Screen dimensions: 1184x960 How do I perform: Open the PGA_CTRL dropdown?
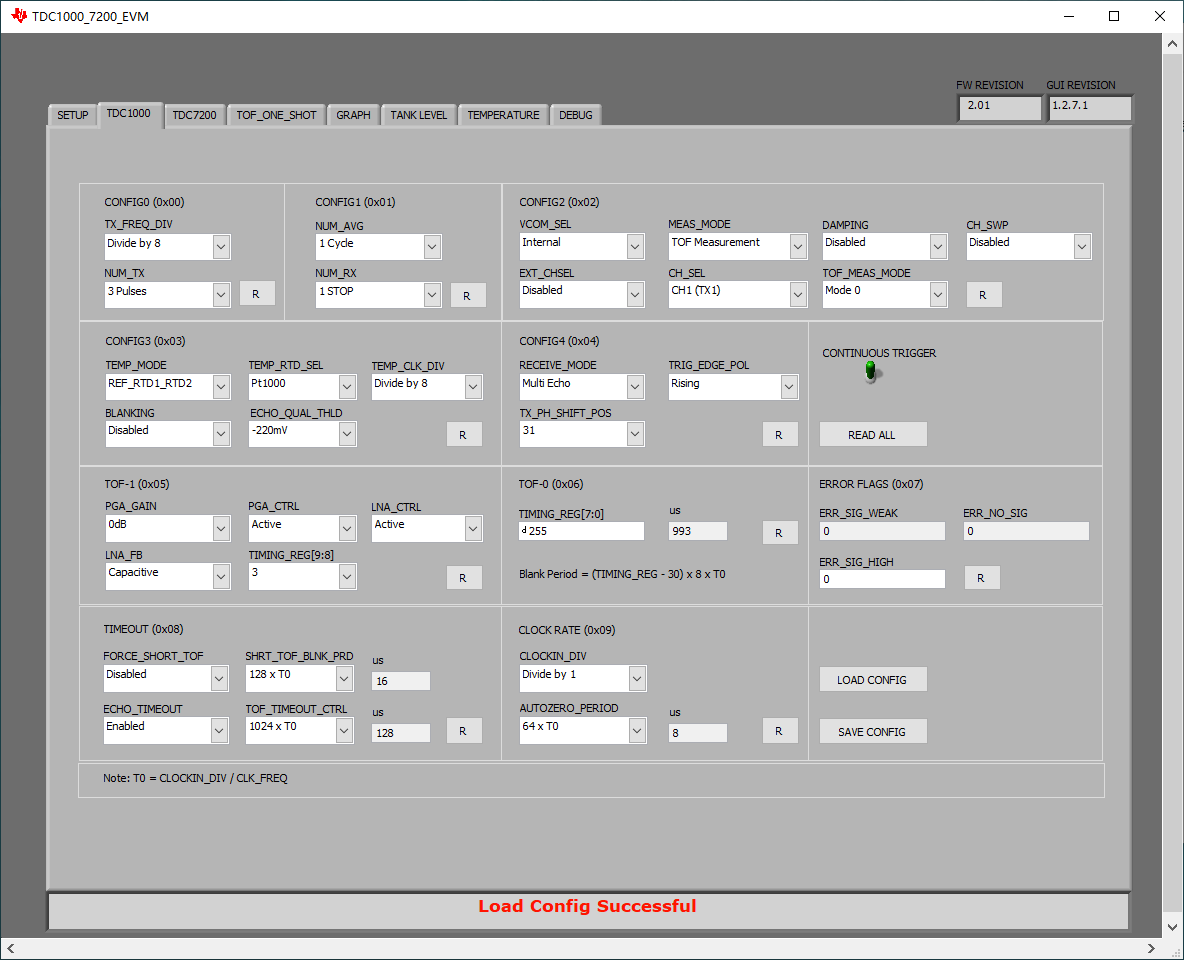303,528
